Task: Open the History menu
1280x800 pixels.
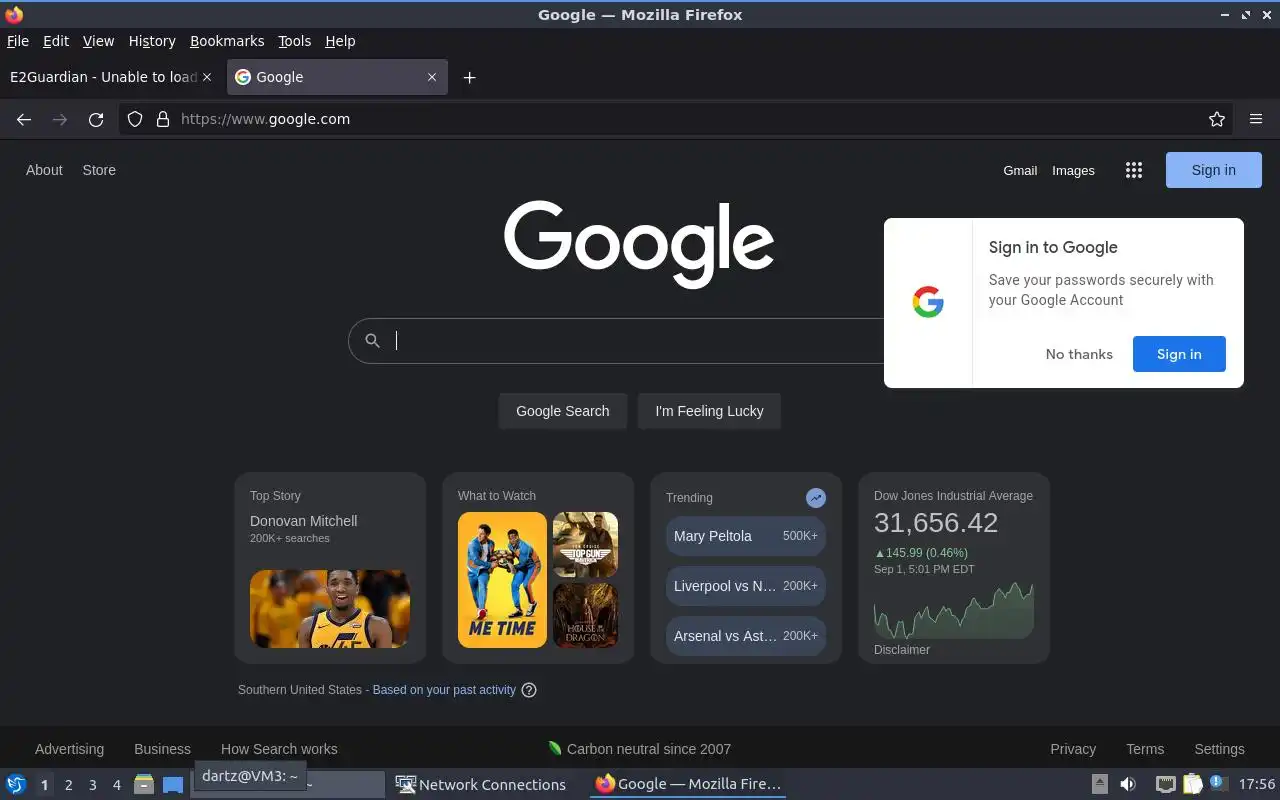Action: tap(152, 41)
